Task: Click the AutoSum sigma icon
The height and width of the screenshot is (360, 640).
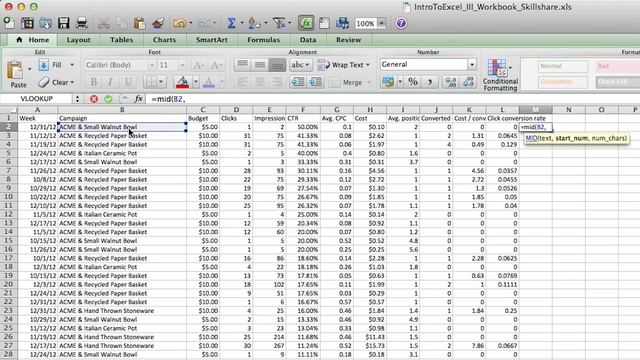Action: tap(231, 23)
